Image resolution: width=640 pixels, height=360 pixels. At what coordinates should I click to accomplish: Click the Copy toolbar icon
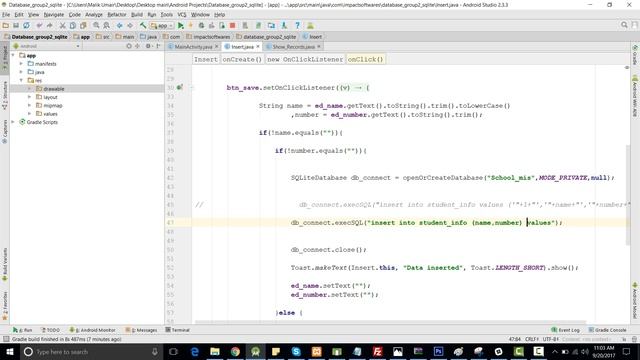pyautogui.click(x=73, y=25)
